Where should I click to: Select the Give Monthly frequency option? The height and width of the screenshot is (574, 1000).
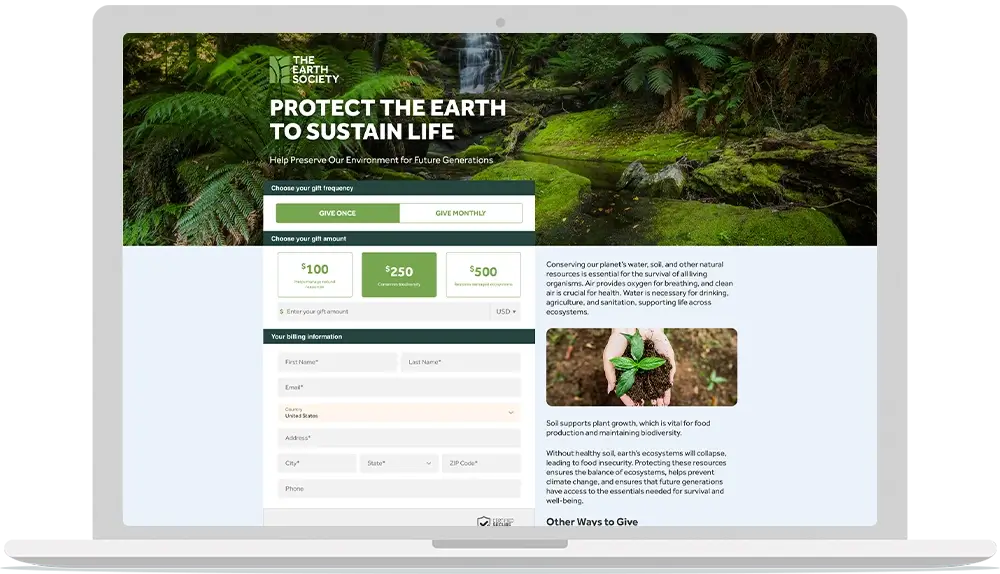pos(460,213)
